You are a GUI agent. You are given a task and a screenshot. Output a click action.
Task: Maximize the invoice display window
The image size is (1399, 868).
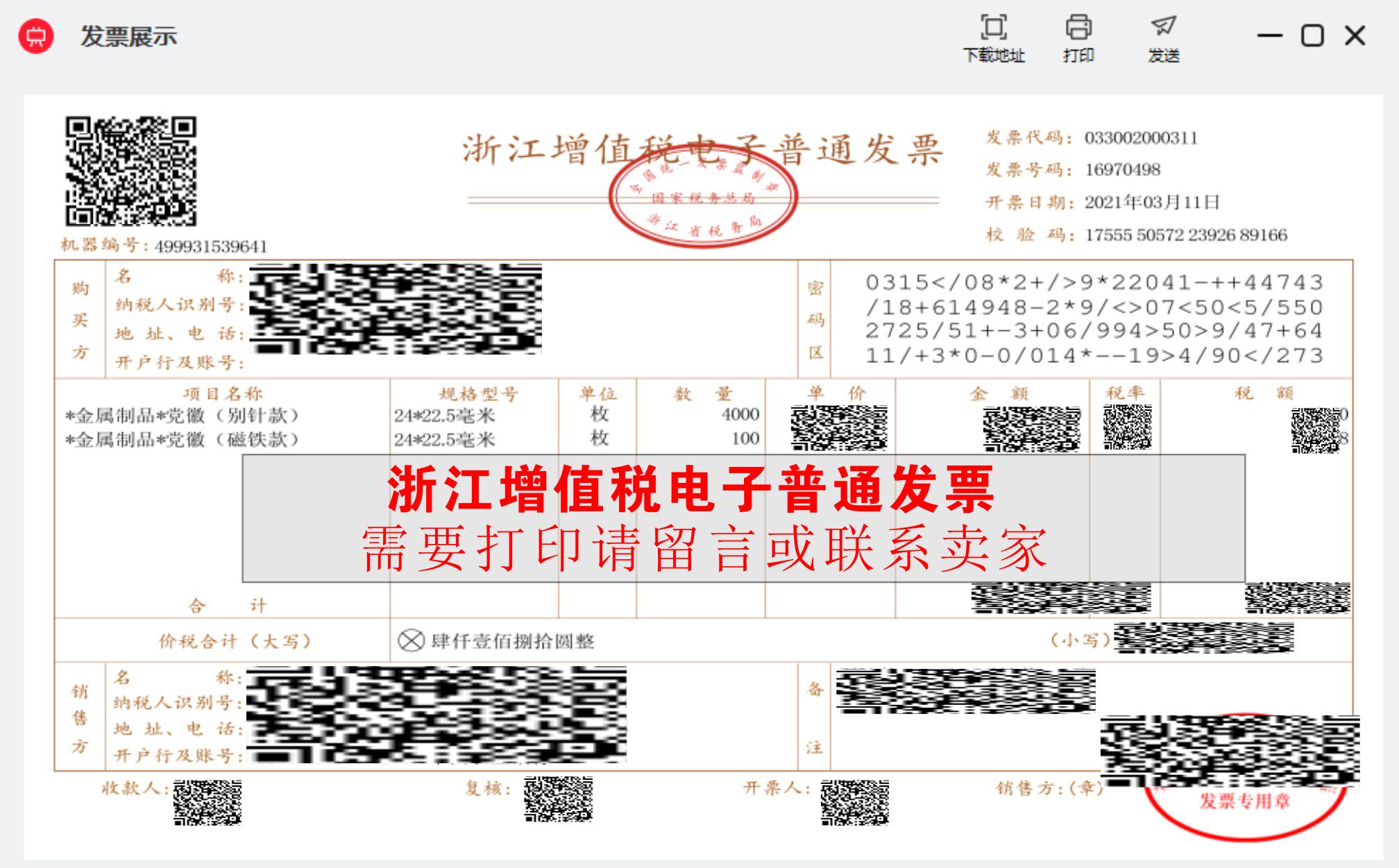point(1312,36)
